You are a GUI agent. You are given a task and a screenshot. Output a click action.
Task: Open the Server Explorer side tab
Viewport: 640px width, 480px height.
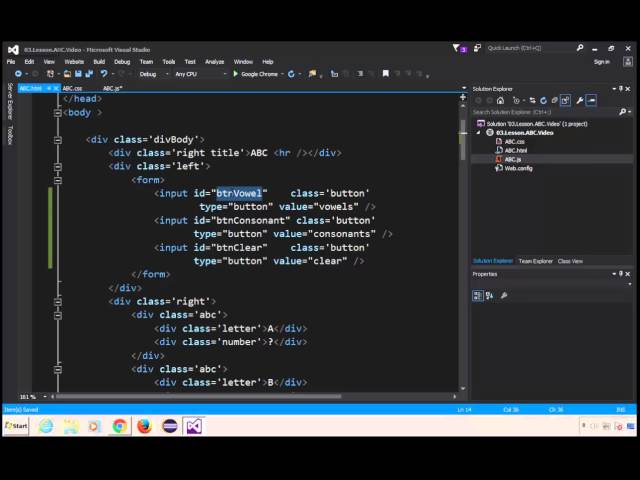coord(10,101)
